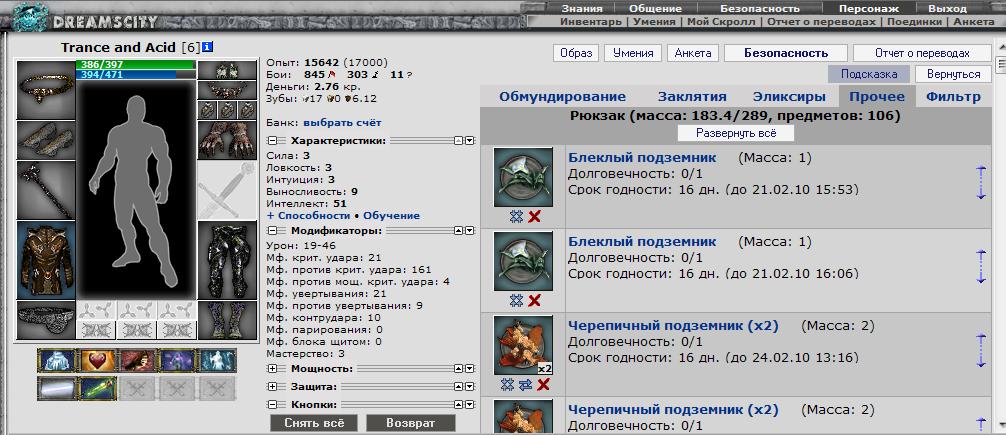The image size is (1006, 435).
Task: Click the Развернуть всё button
Action: point(736,133)
